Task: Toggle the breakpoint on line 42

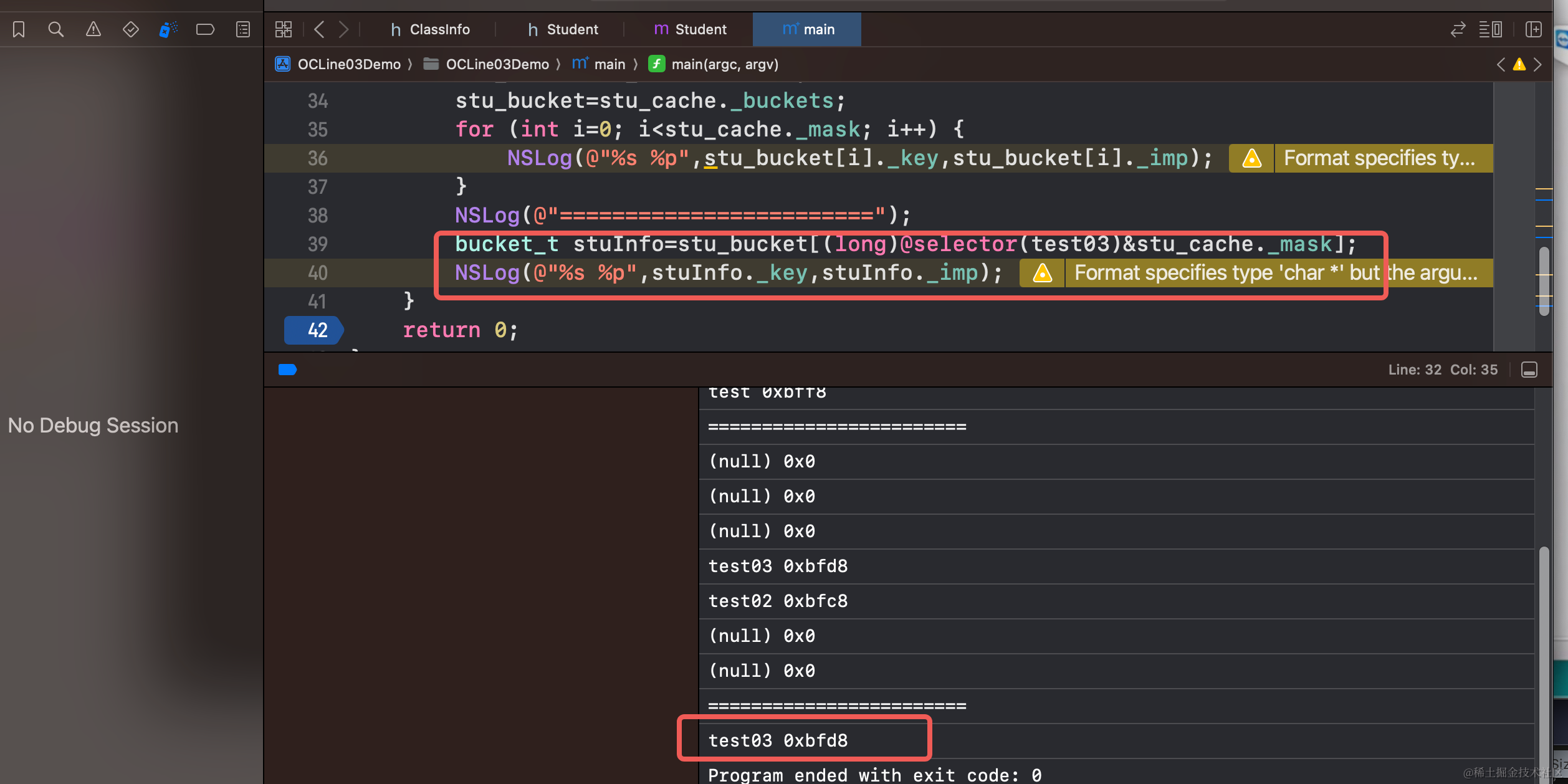Action: click(x=314, y=330)
